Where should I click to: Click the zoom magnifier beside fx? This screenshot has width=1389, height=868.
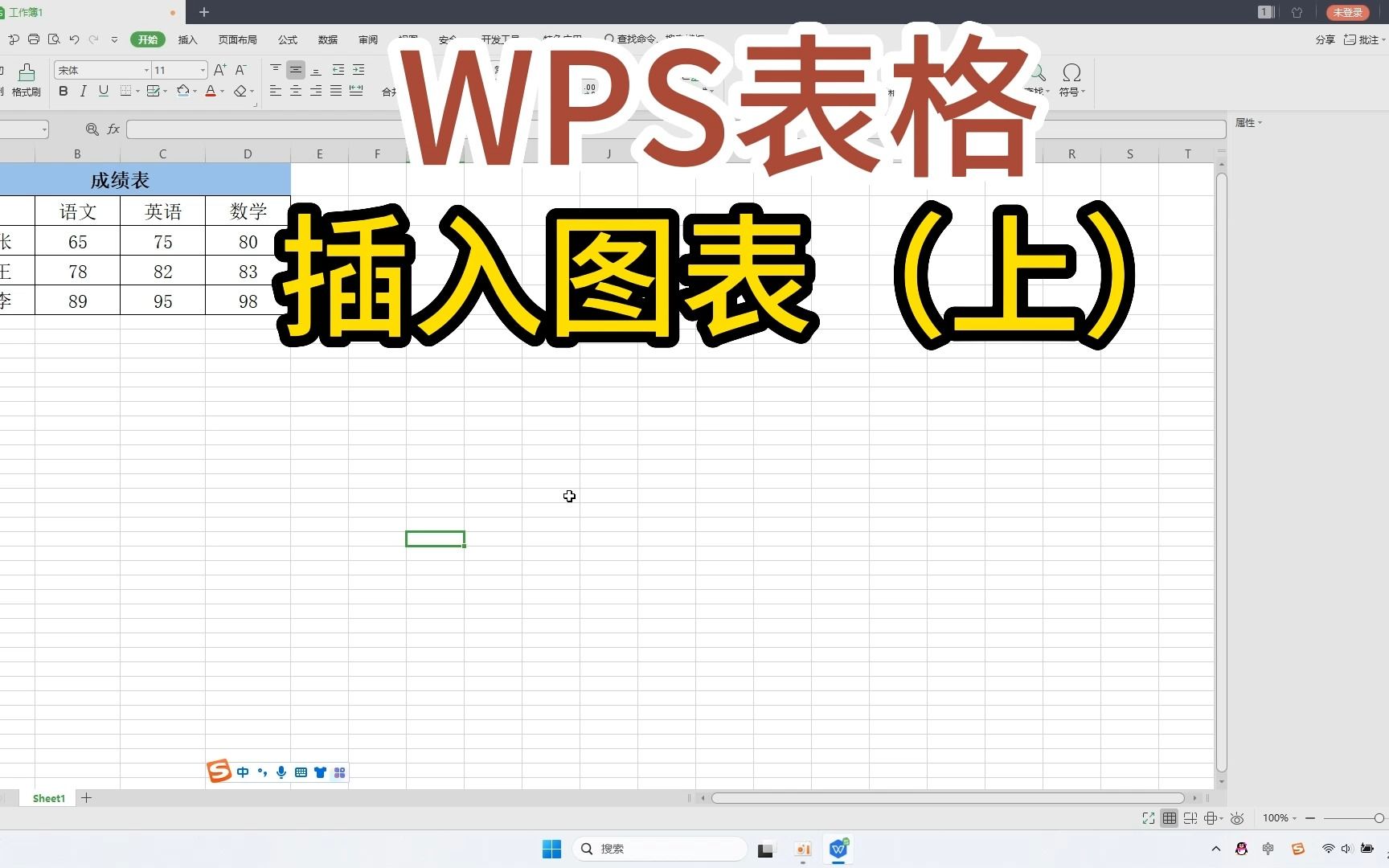click(92, 129)
